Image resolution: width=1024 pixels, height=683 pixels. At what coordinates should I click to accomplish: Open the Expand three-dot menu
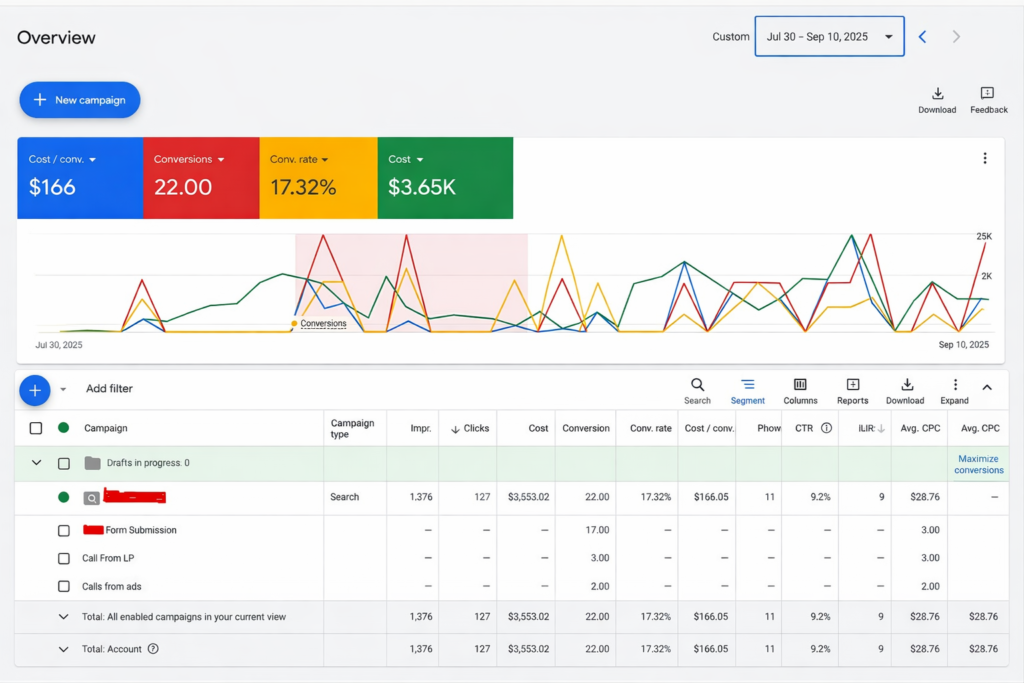955,385
